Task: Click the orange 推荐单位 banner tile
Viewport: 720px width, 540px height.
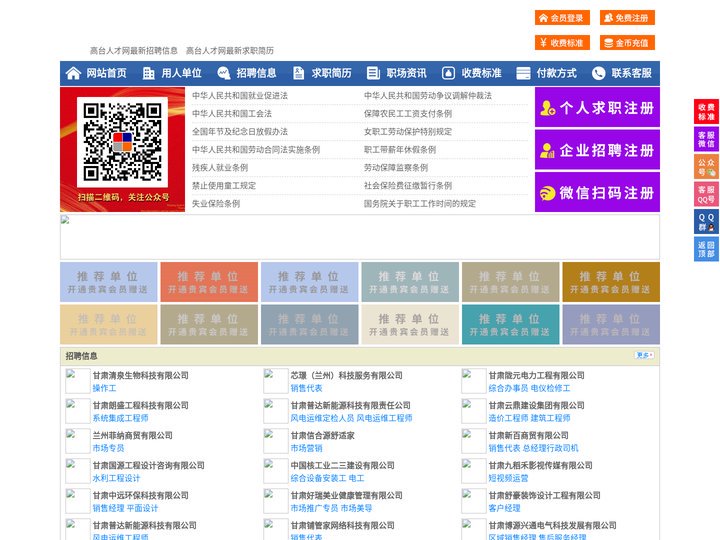Action: click(x=209, y=282)
